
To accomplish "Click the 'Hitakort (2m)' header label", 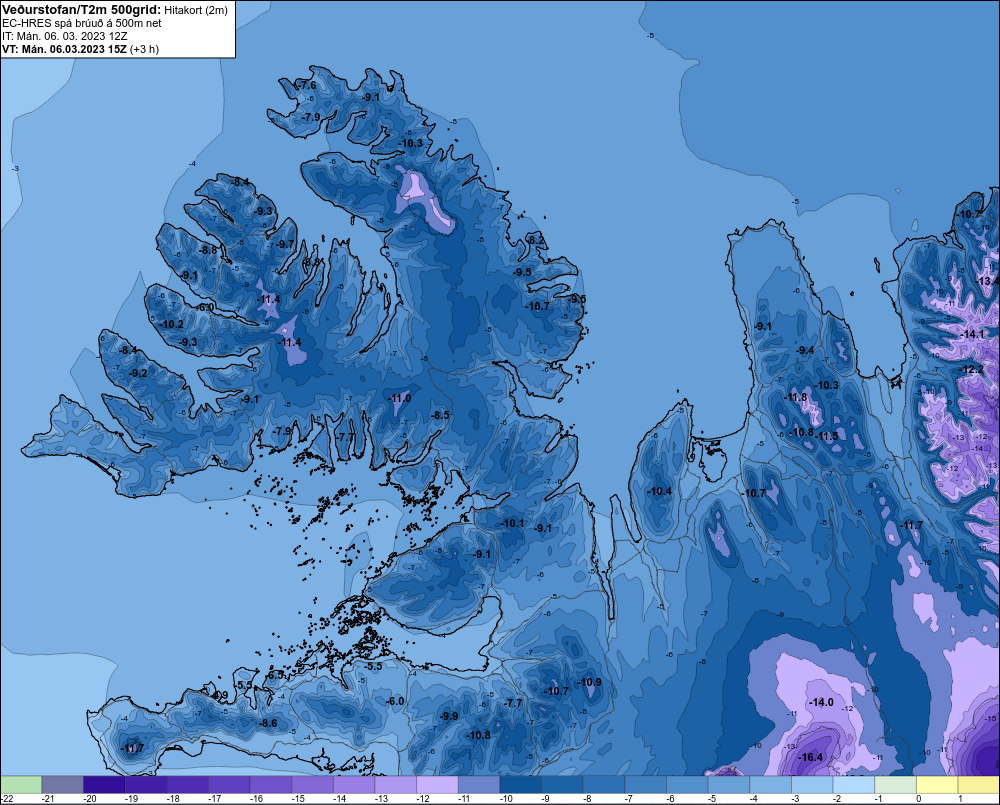I will click(x=196, y=10).
